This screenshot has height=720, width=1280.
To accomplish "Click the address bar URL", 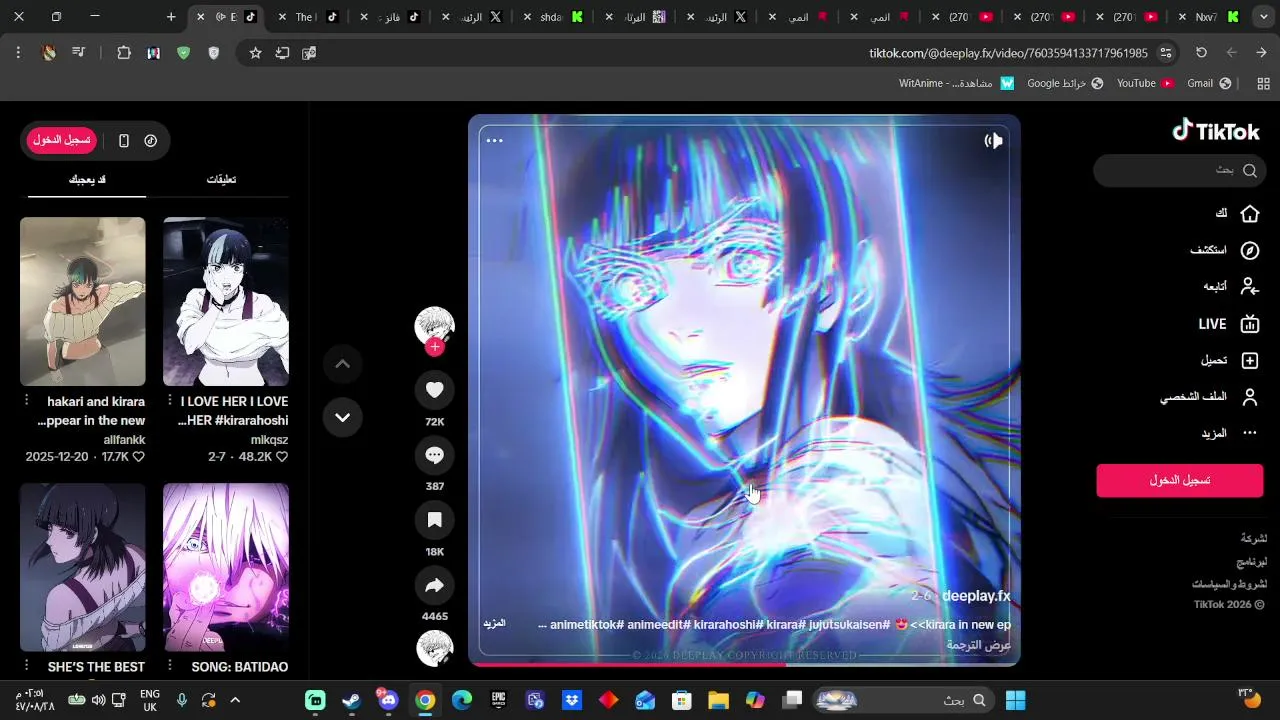I will (1008, 53).
